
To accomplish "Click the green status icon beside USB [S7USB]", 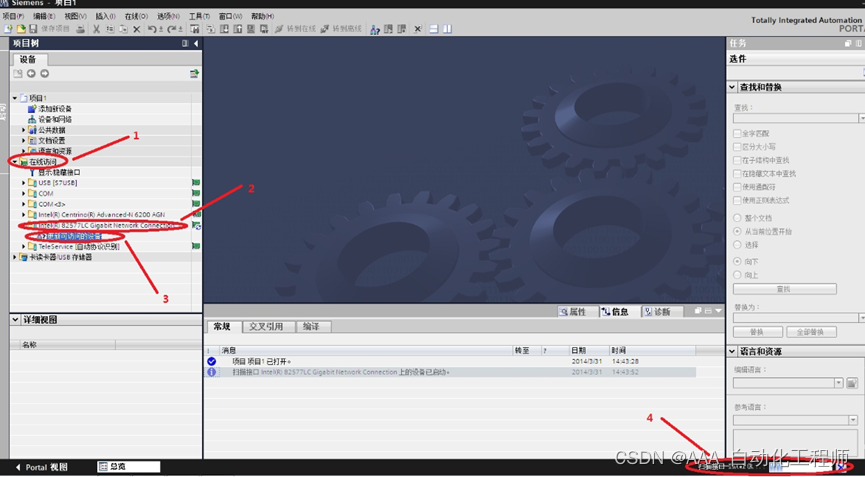I will pyautogui.click(x=195, y=183).
